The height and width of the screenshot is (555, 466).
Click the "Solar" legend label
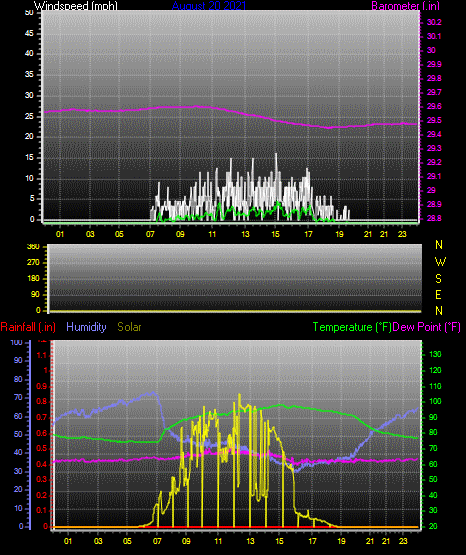click(129, 327)
